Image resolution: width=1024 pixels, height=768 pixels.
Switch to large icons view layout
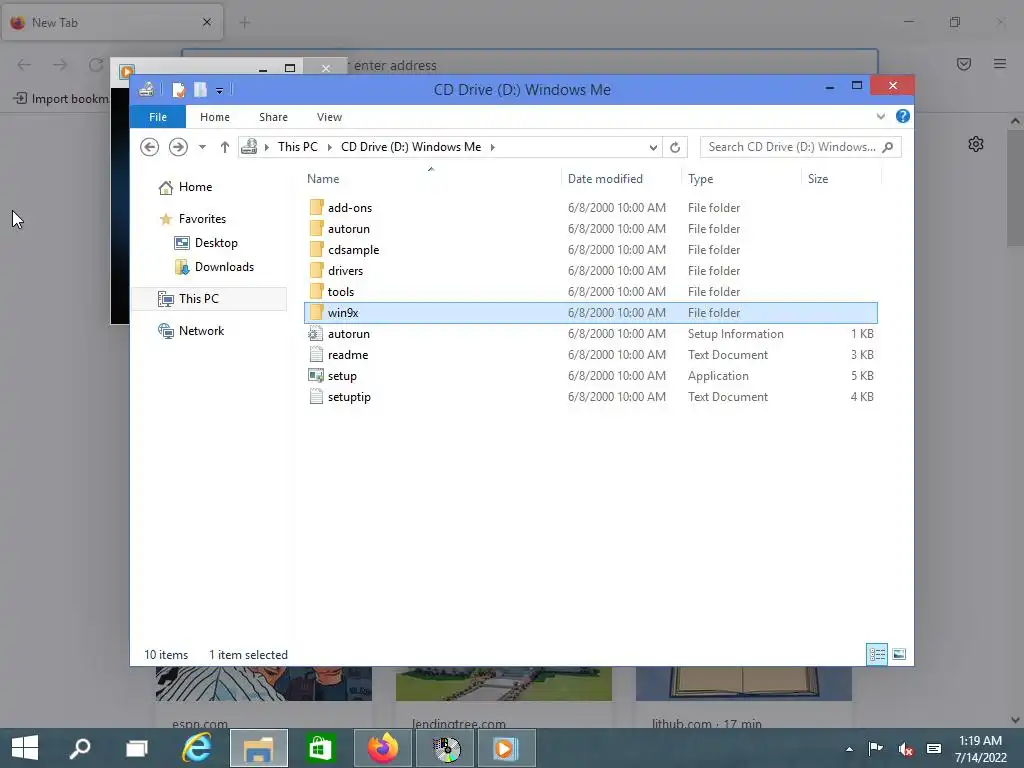point(899,654)
